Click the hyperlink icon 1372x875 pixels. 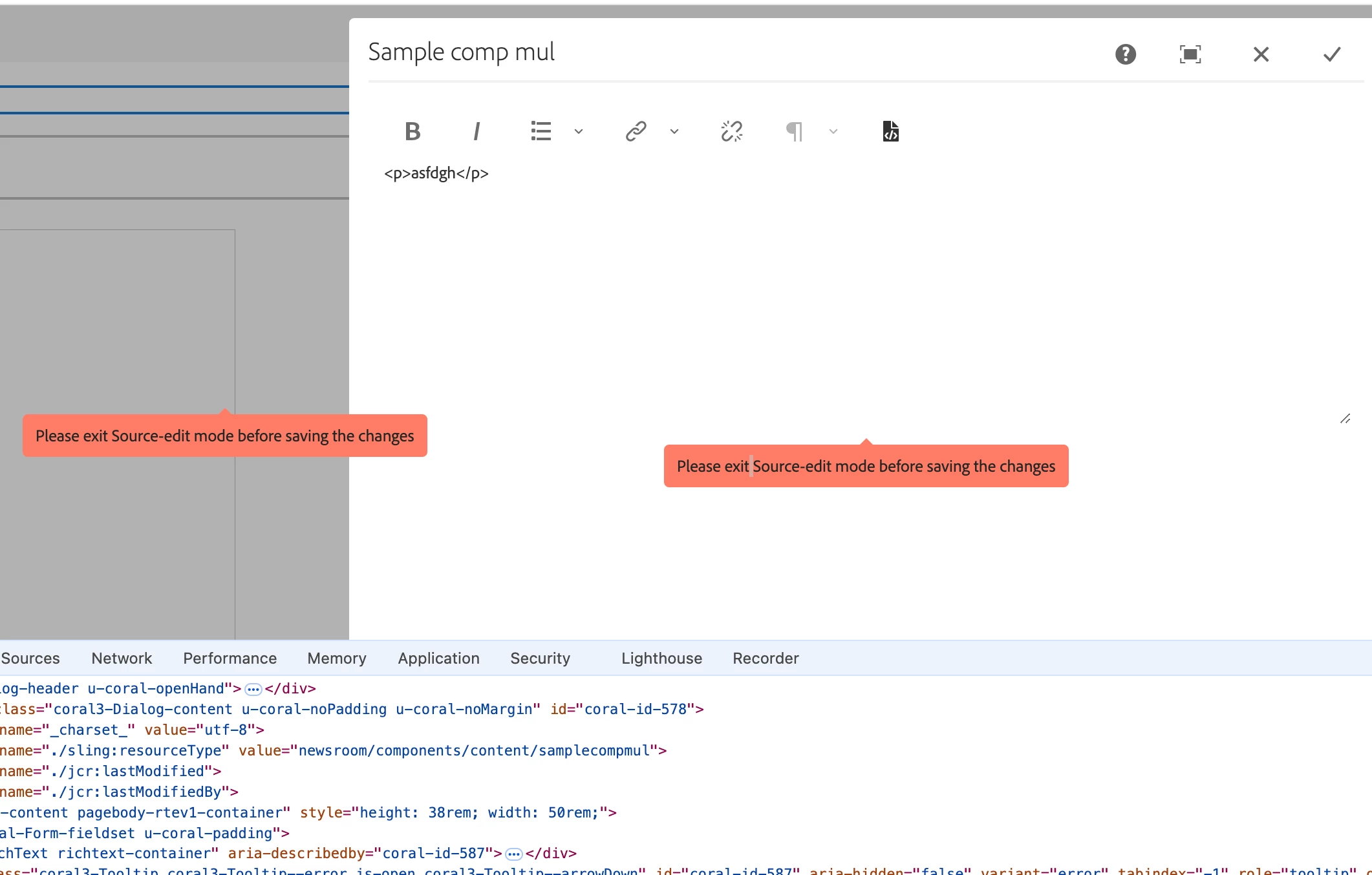(636, 131)
